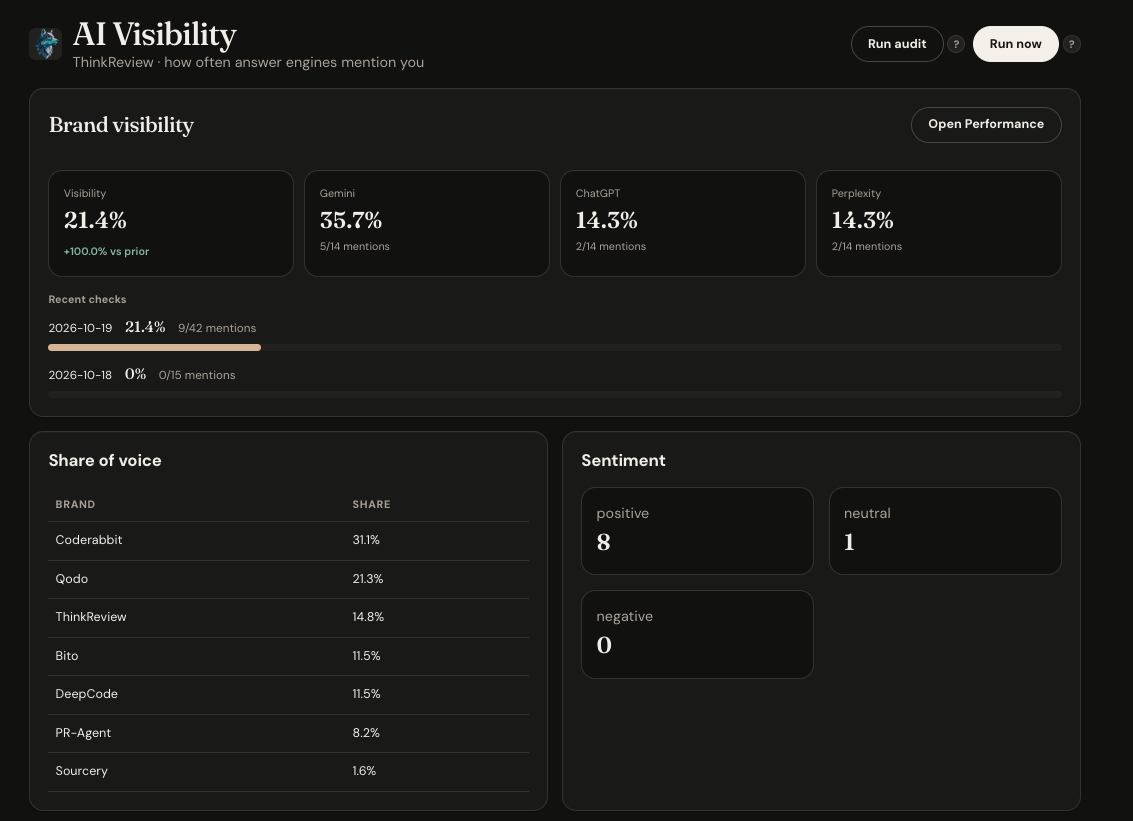Image resolution: width=1133 pixels, height=821 pixels.
Task: Click the +100.0% vs prior text
Action: coord(106,252)
